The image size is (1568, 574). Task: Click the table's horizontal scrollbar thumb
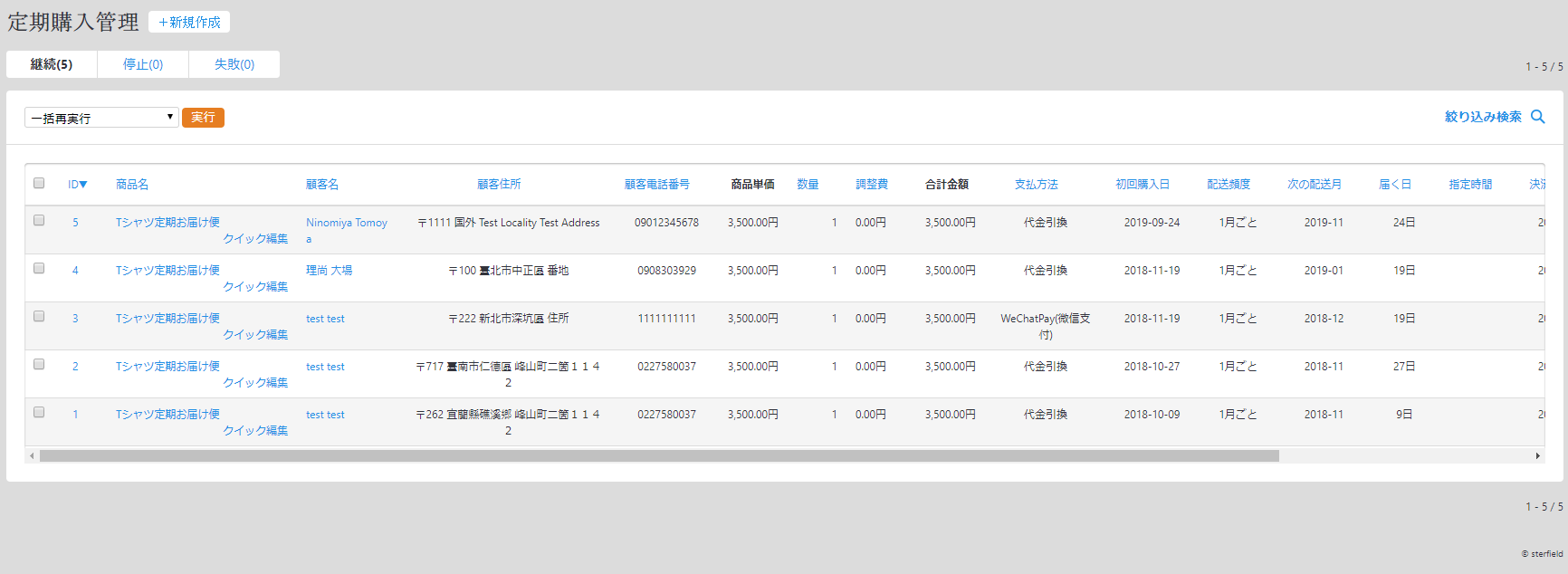[x=659, y=456]
